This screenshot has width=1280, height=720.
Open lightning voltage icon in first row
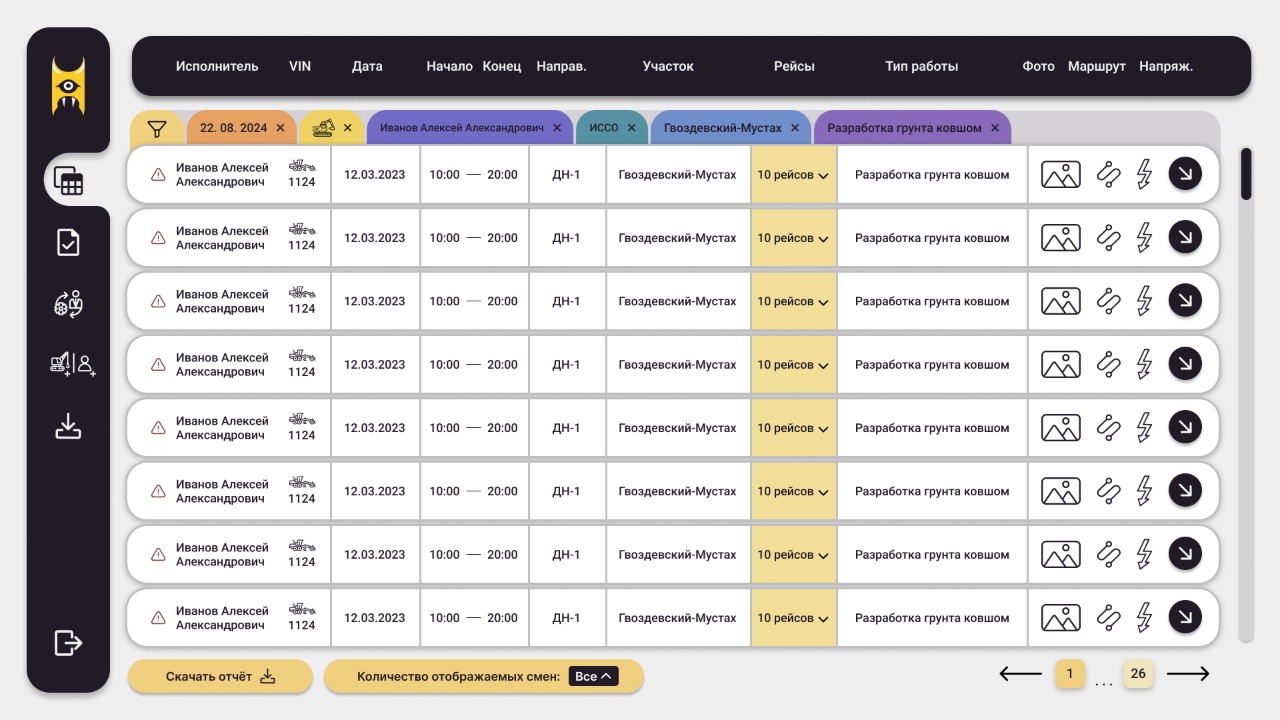(x=1145, y=175)
